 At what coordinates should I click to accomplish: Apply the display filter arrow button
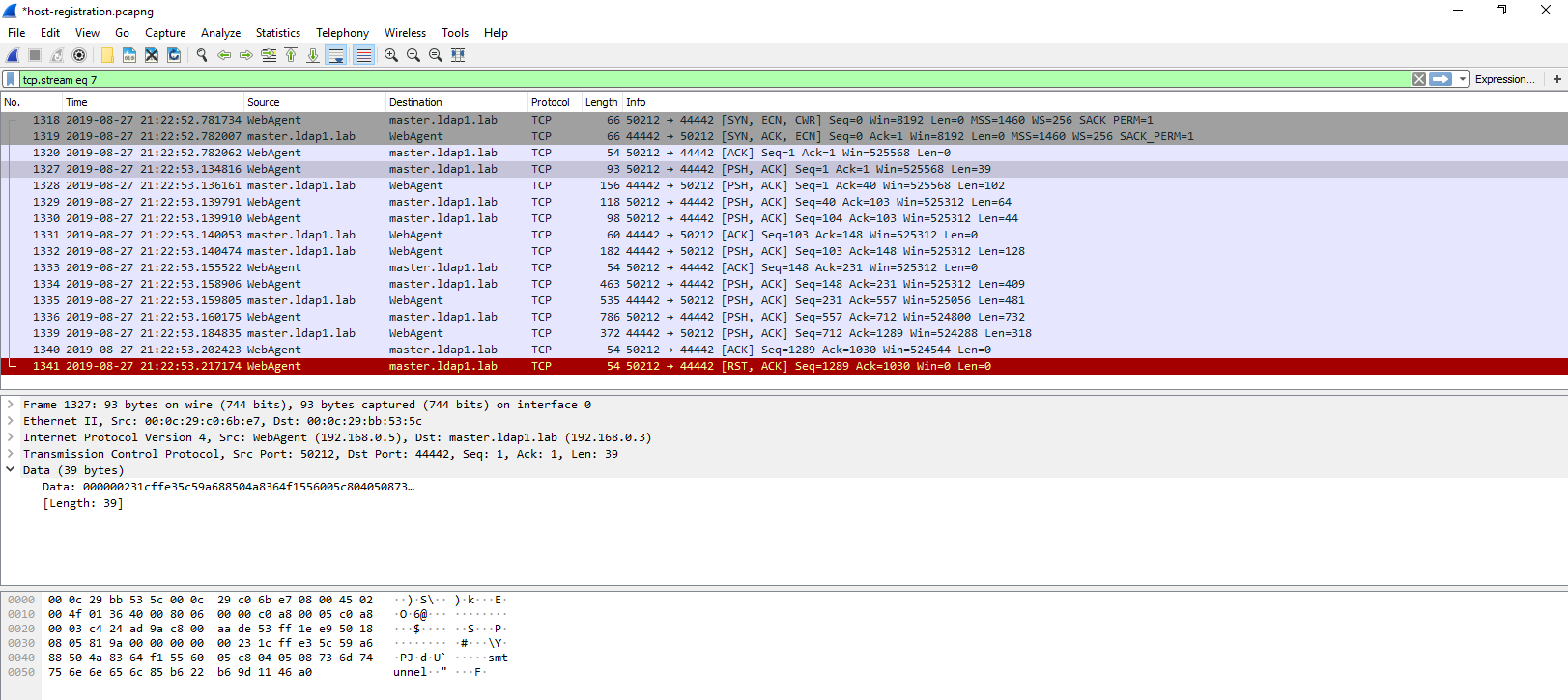[x=1440, y=79]
